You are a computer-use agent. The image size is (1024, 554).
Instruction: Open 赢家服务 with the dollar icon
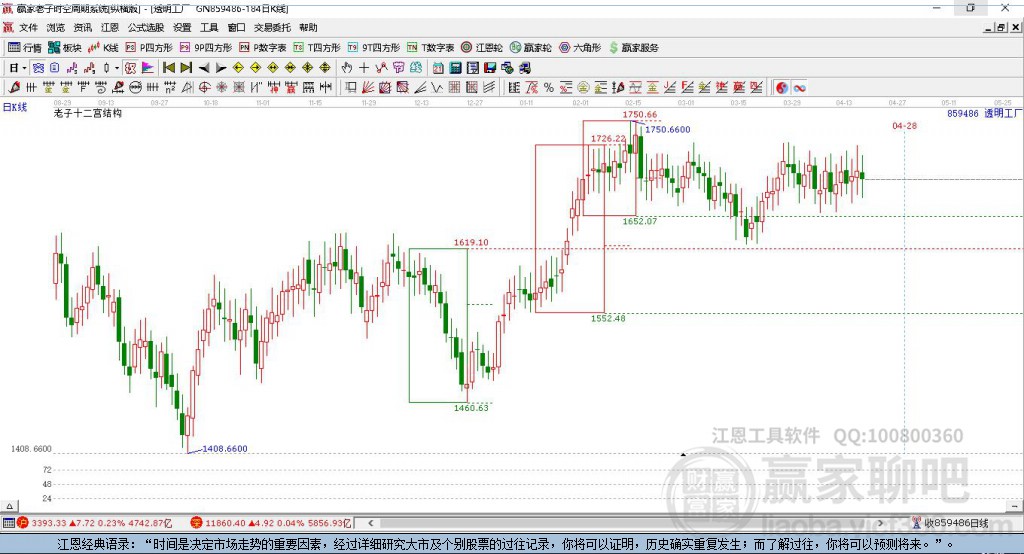coord(633,48)
